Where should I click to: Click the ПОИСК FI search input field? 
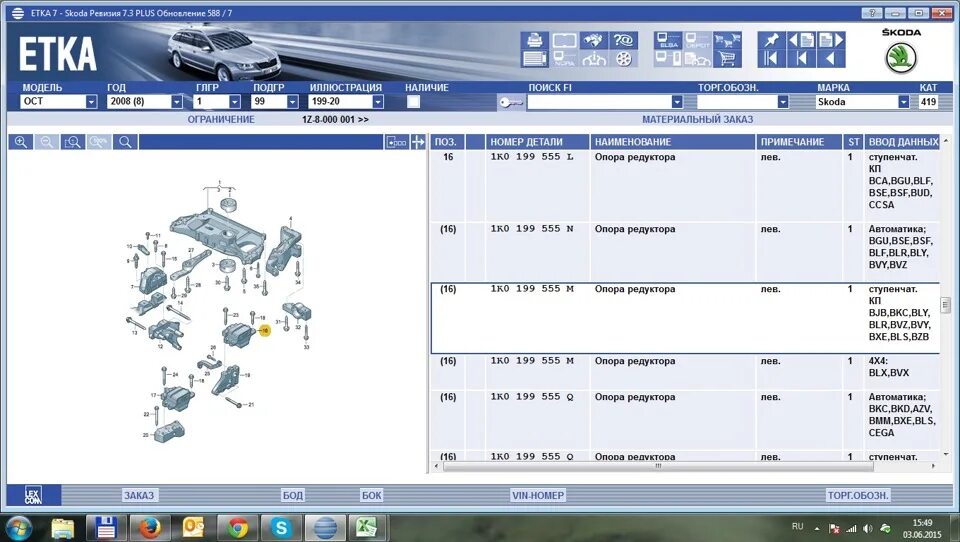[599, 102]
